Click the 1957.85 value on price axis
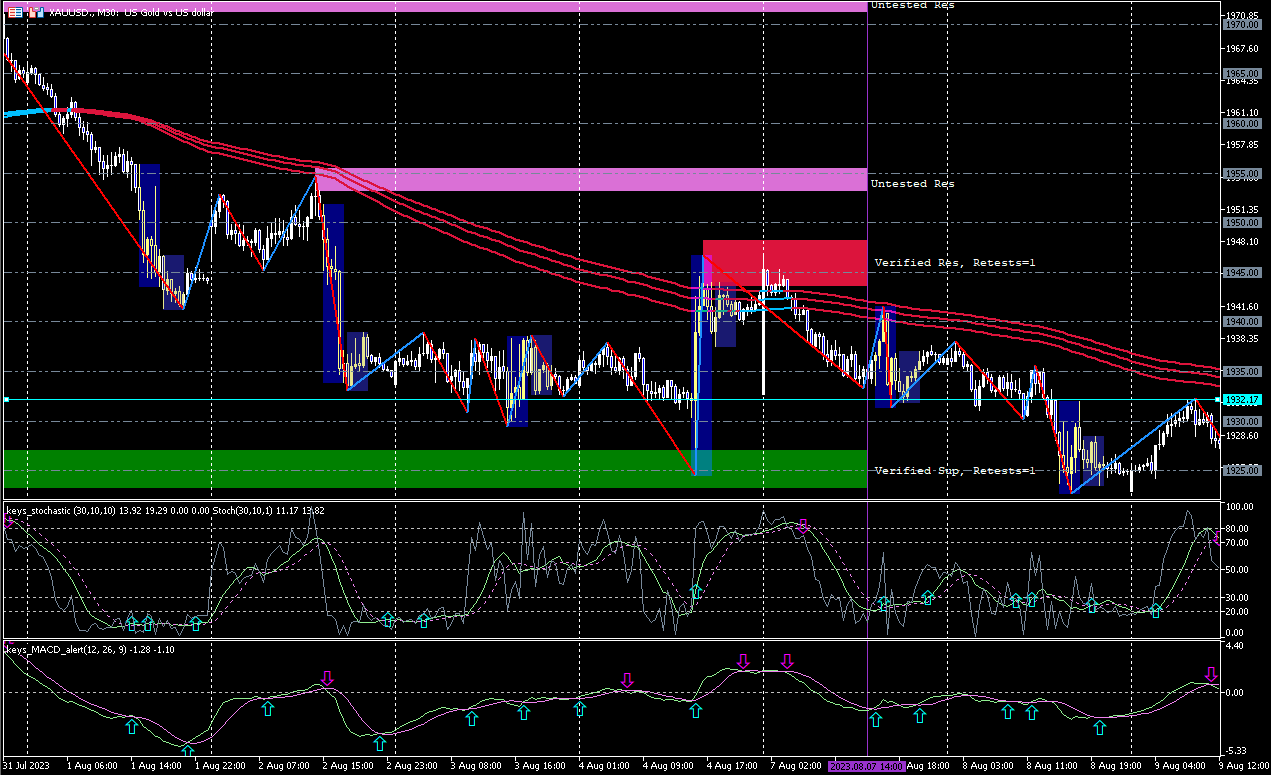Viewport: 1271px width, 775px height. coord(1241,145)
